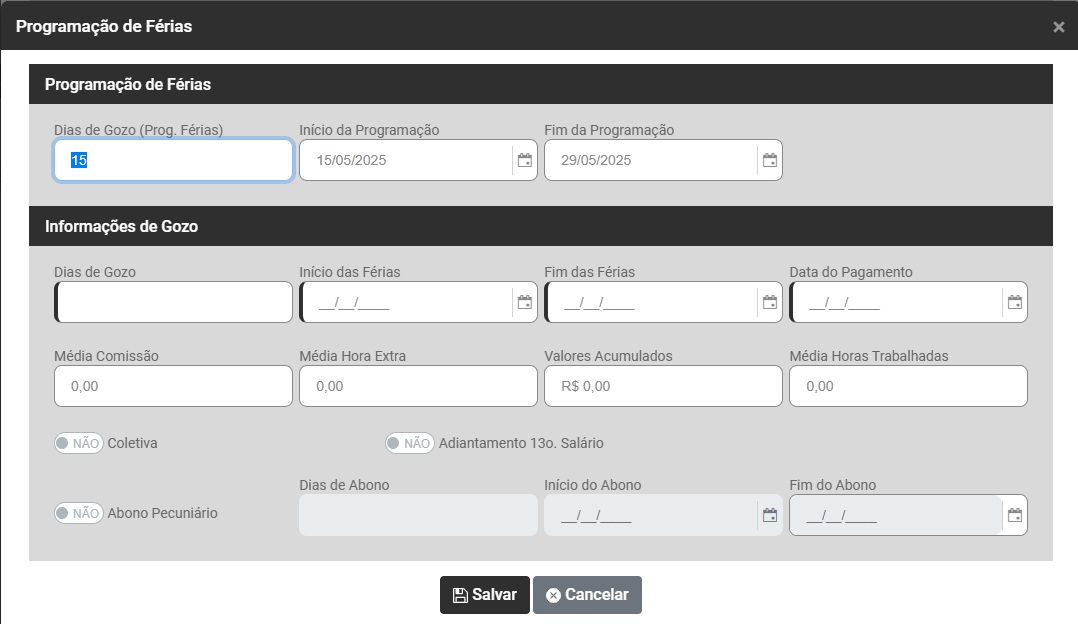
Task: Open calendar for Fim da Programação
Action: [769, 160]
